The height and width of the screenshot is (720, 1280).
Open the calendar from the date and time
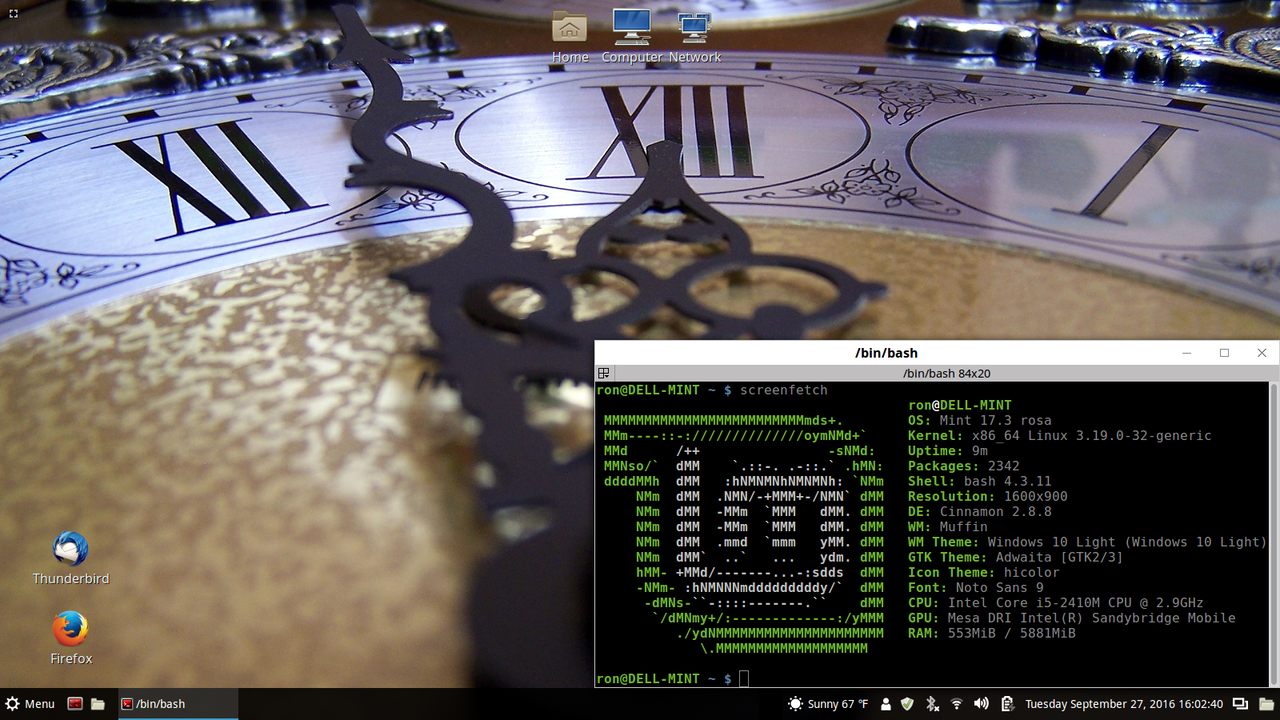click(1124, 704)
